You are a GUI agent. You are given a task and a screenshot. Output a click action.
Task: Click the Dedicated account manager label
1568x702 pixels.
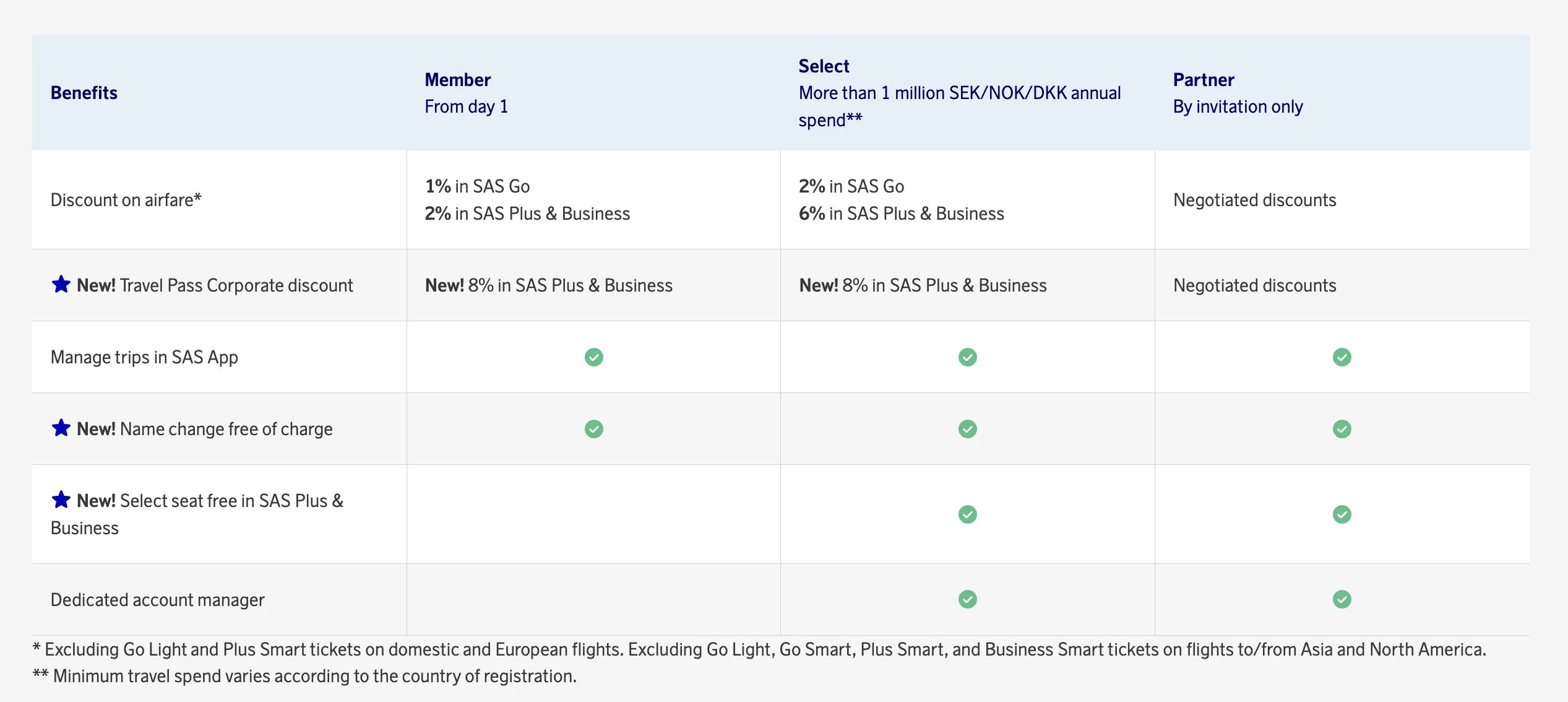click(x=157, y=600)
